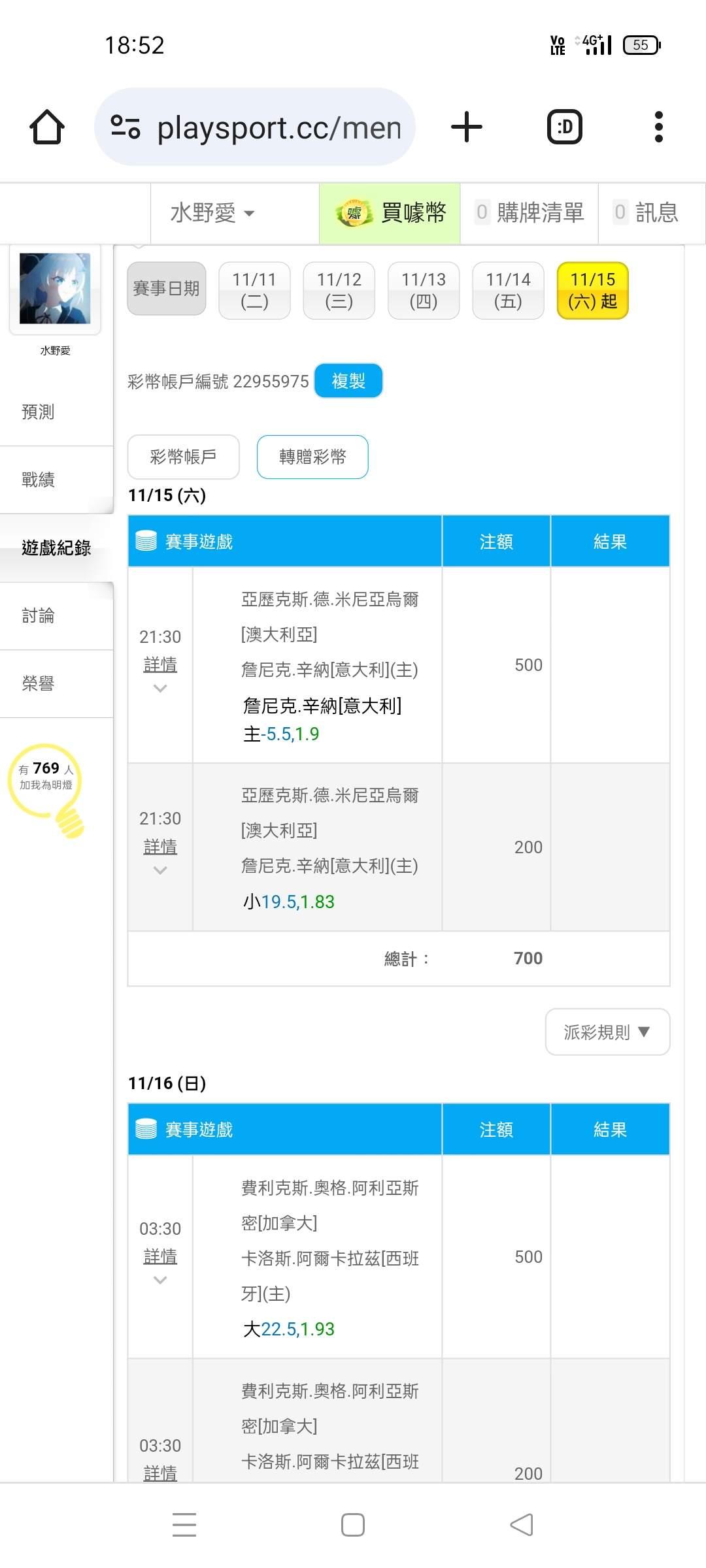This screenshot has width=706, height=1568.
Task: Open a new browser tab
Action: pyautogui.click(x=467, y=127)
